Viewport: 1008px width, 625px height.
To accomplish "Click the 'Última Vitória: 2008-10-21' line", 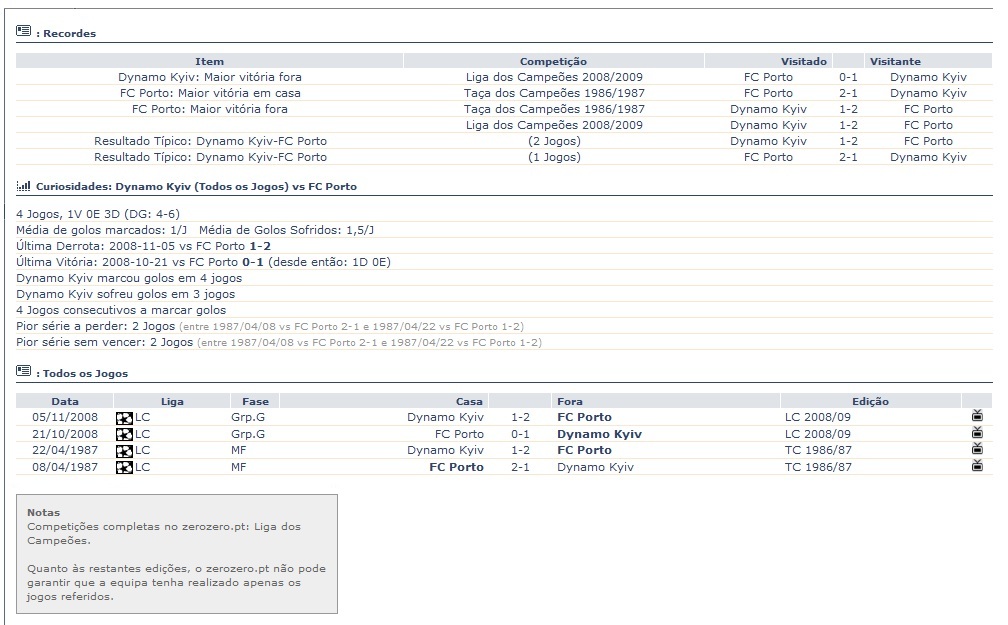I will tap(203, 262).
